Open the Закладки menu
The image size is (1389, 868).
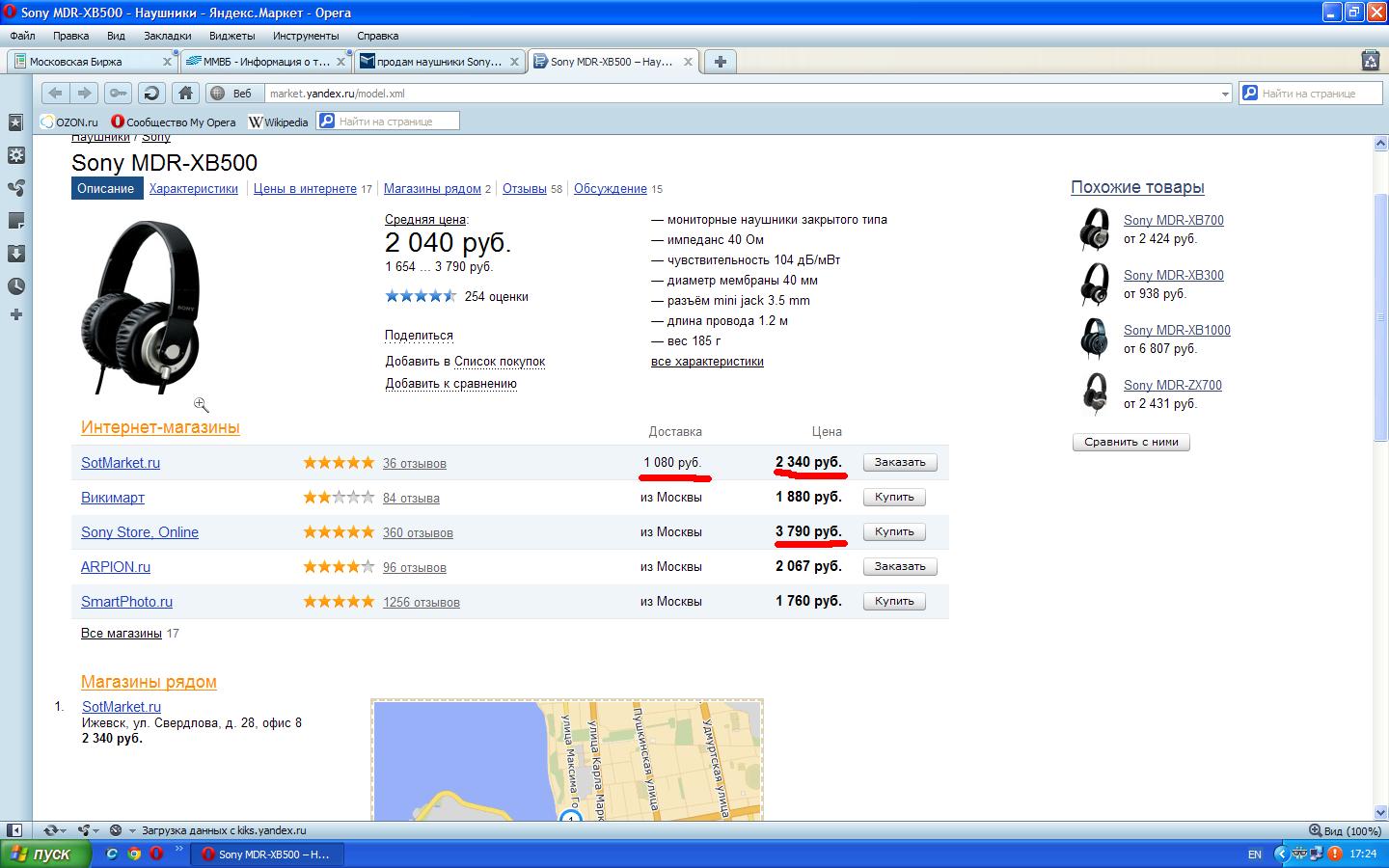pos(167,36)
